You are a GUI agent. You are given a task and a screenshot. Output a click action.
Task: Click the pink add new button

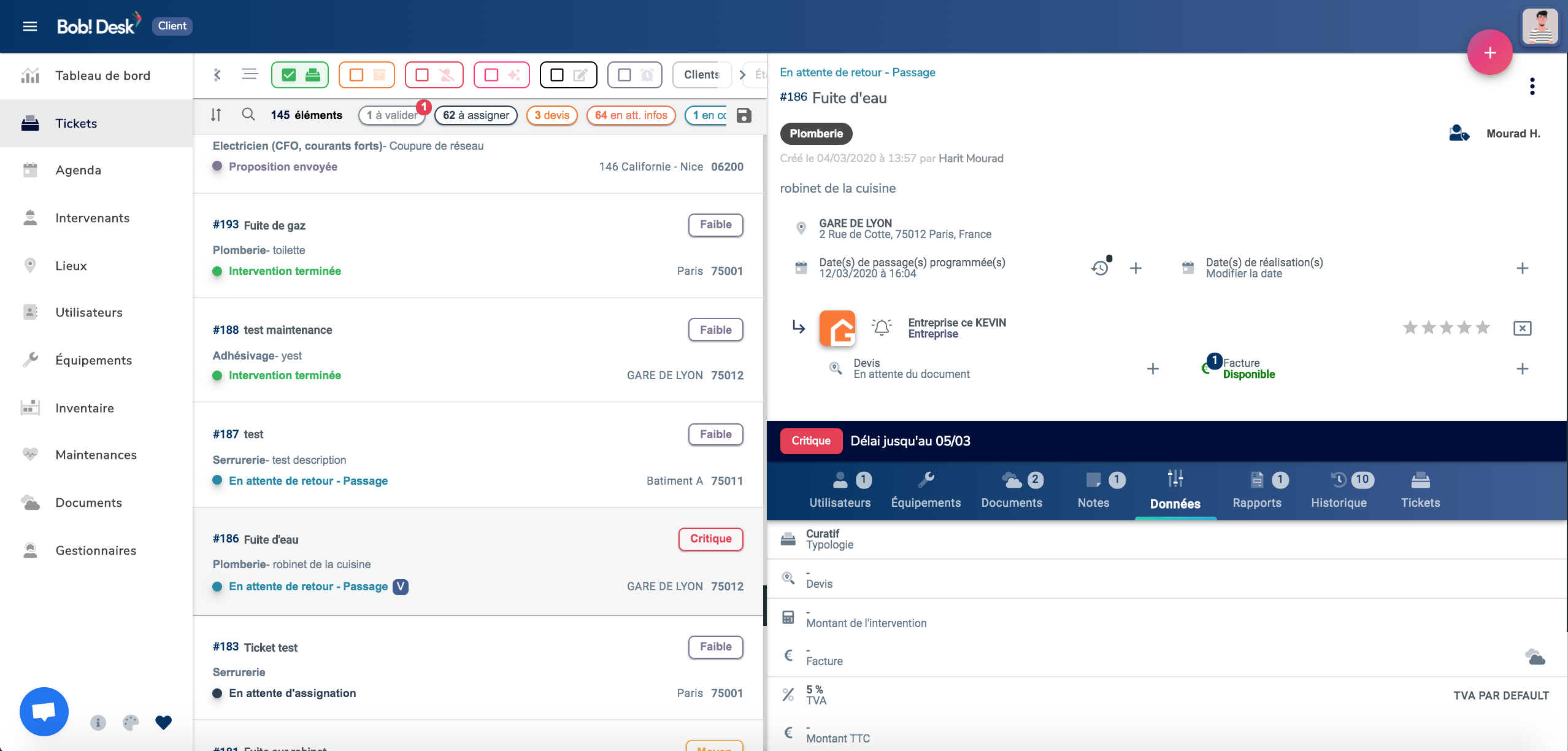(x=1489, y=53)
